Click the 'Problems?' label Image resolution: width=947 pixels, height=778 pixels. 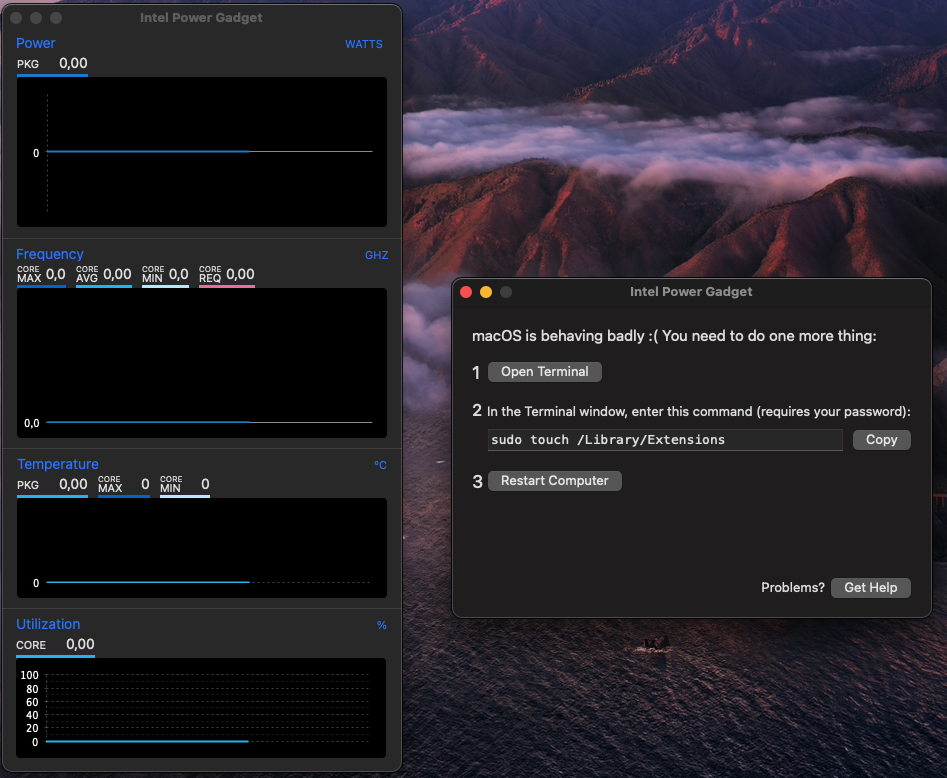[792, 588]
